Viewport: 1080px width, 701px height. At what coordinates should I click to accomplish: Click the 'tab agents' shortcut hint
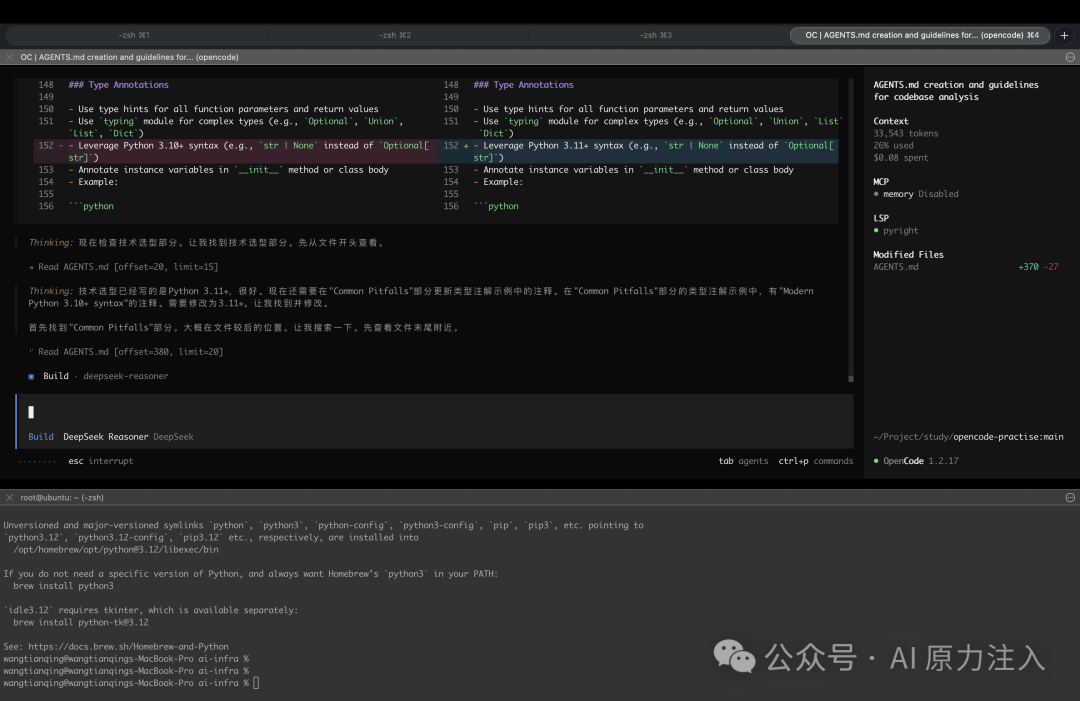(x=743, y=461)
